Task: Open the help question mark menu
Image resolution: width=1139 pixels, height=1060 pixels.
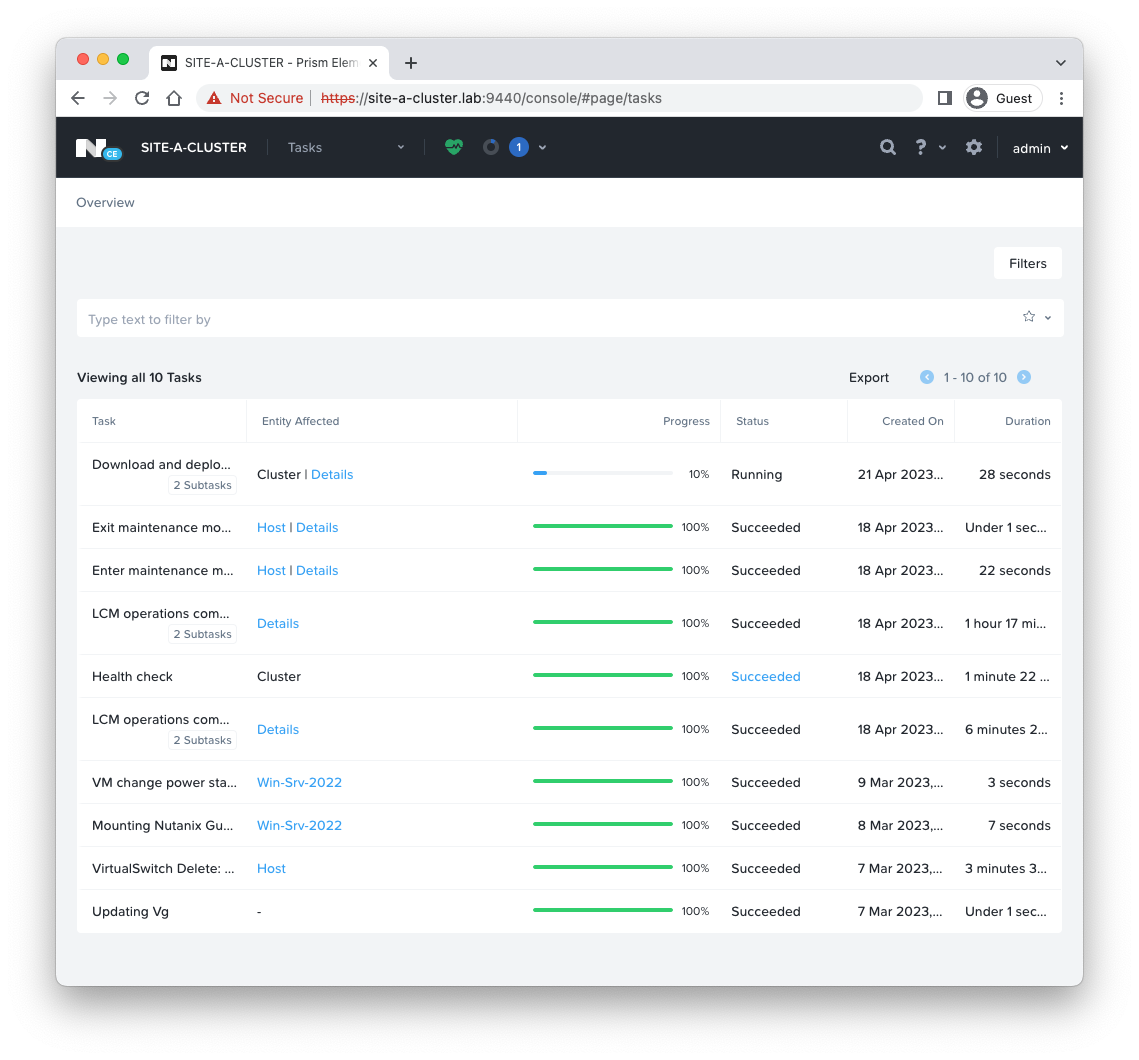Action: [x=921, y=147]
